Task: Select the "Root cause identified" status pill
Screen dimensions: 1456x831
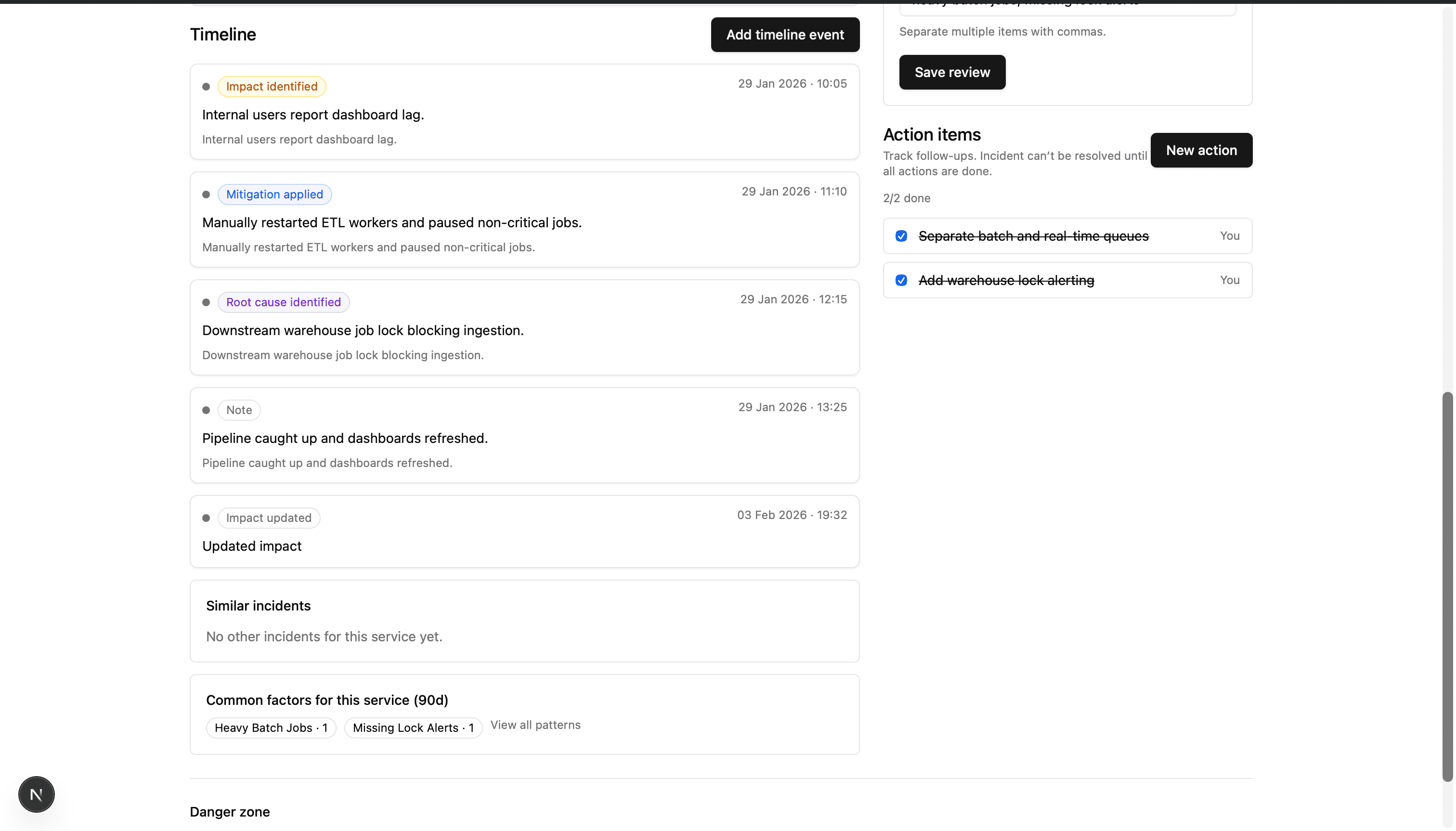Action: [x=283, y=302]
